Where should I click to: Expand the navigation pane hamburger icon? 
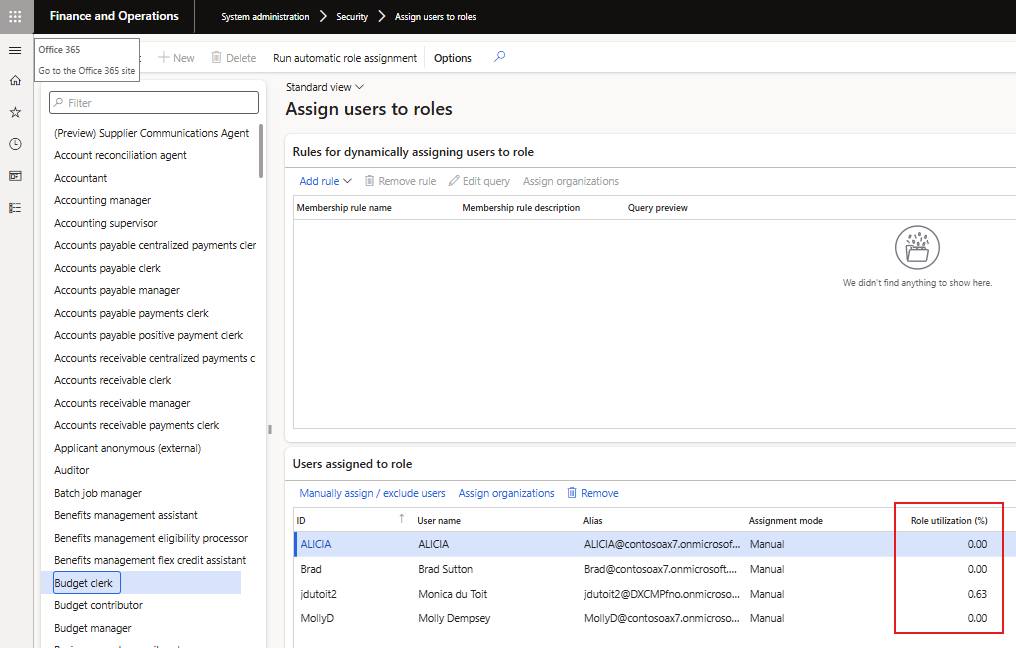coord(14,50)
